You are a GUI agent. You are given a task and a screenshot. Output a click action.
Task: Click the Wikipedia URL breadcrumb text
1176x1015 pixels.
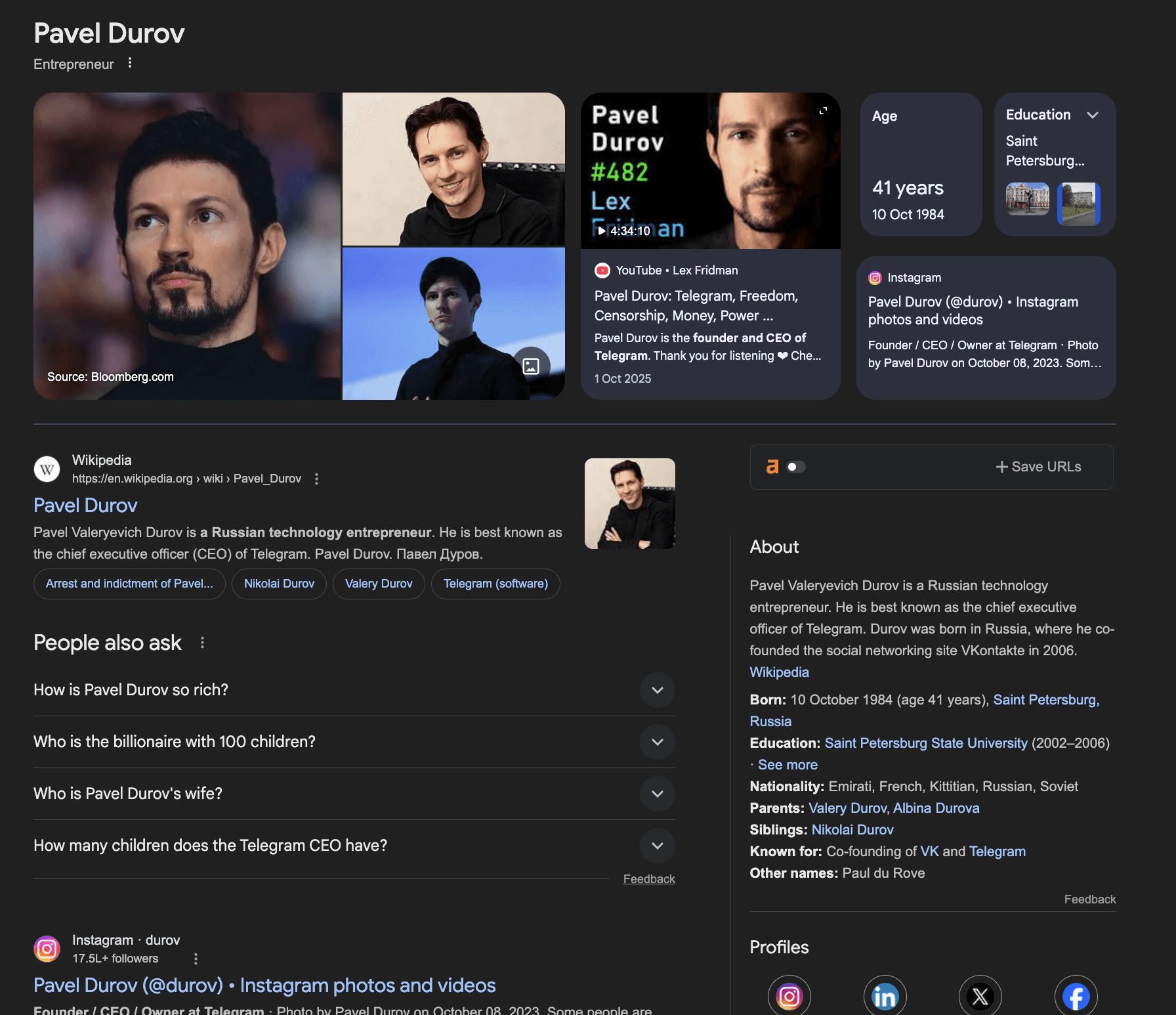(x=186, y=479)
